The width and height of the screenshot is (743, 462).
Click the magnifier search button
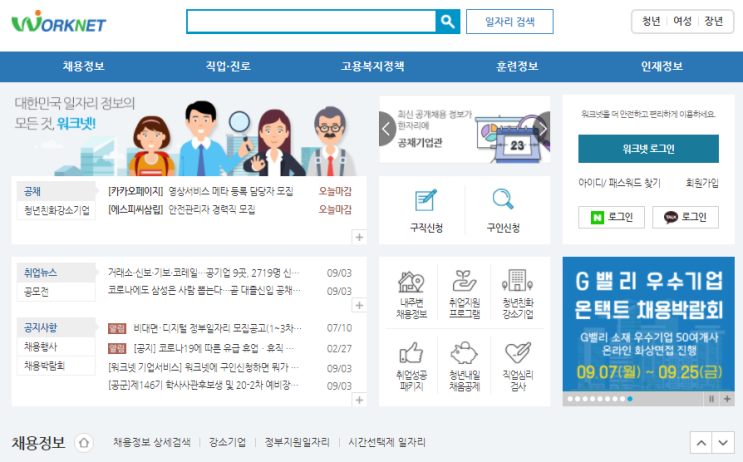pos(448,21)
